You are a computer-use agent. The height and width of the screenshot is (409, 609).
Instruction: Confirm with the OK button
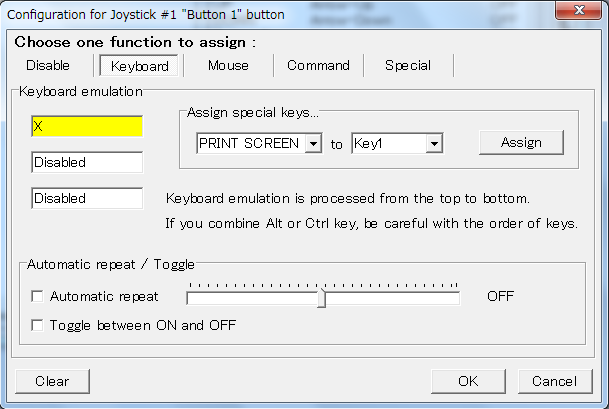click(x=468, y=381)
